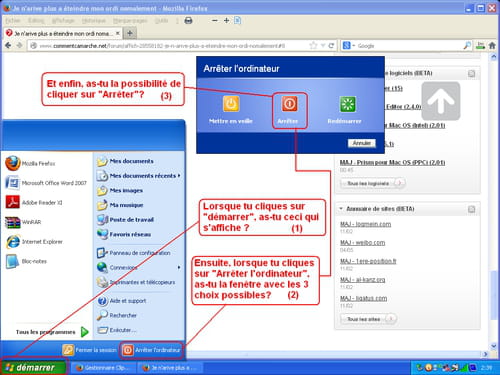The image size is (500, 375).
Task: Click the reload page icon in address bar
Action: pyautogui.click(x=331, y=46)
